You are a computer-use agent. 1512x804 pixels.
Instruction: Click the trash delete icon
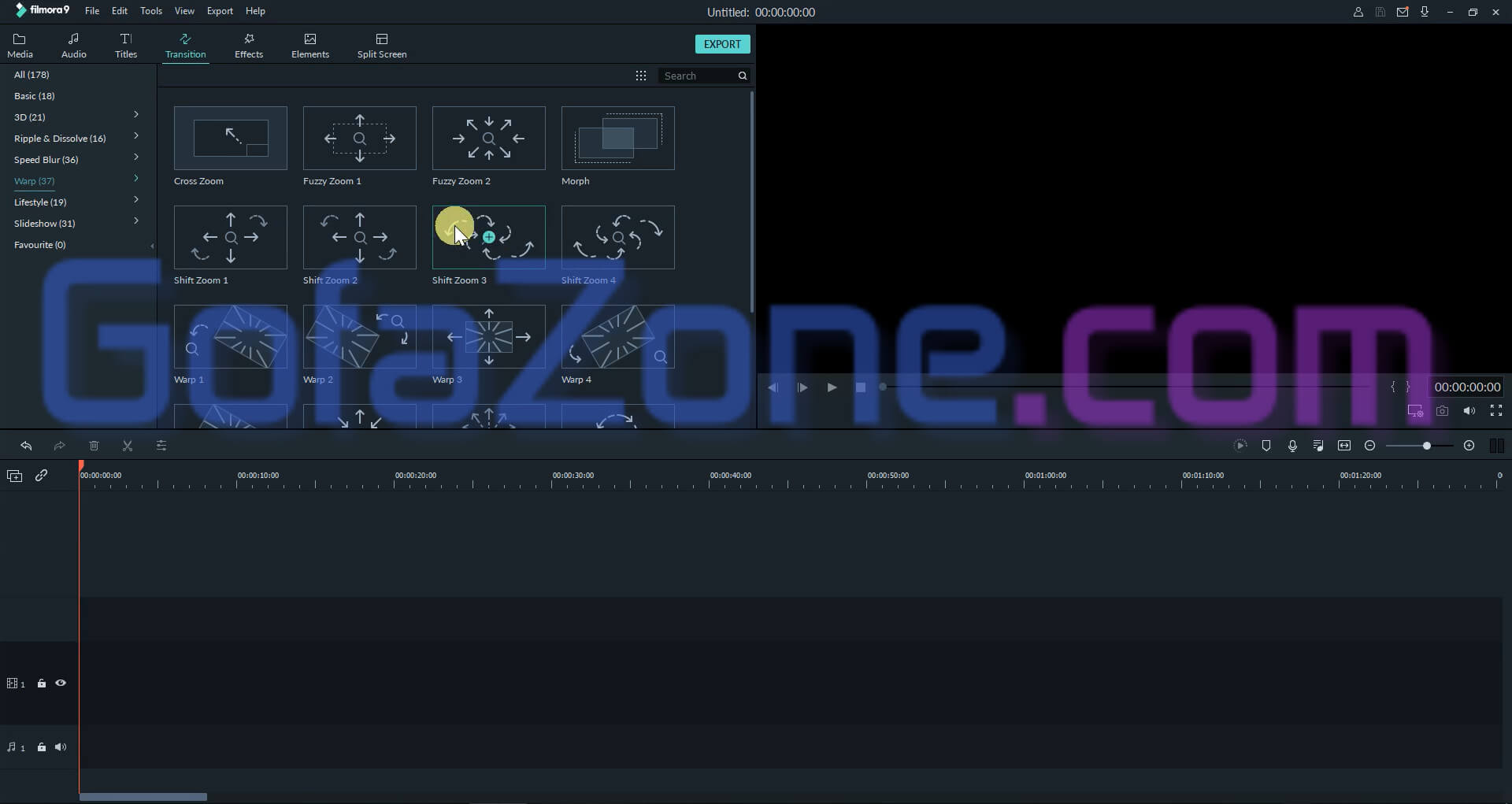pos(94,446)
